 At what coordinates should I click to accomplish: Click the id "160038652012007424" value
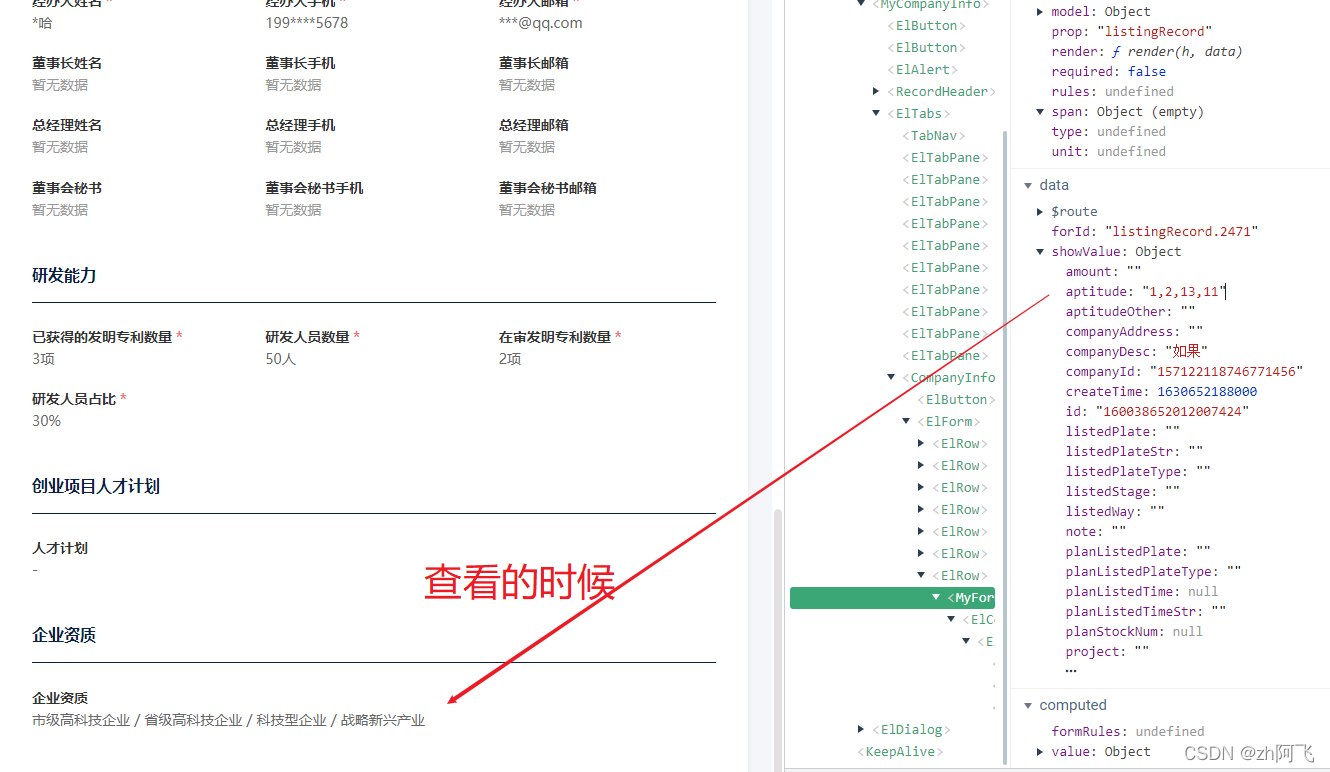1172,411
